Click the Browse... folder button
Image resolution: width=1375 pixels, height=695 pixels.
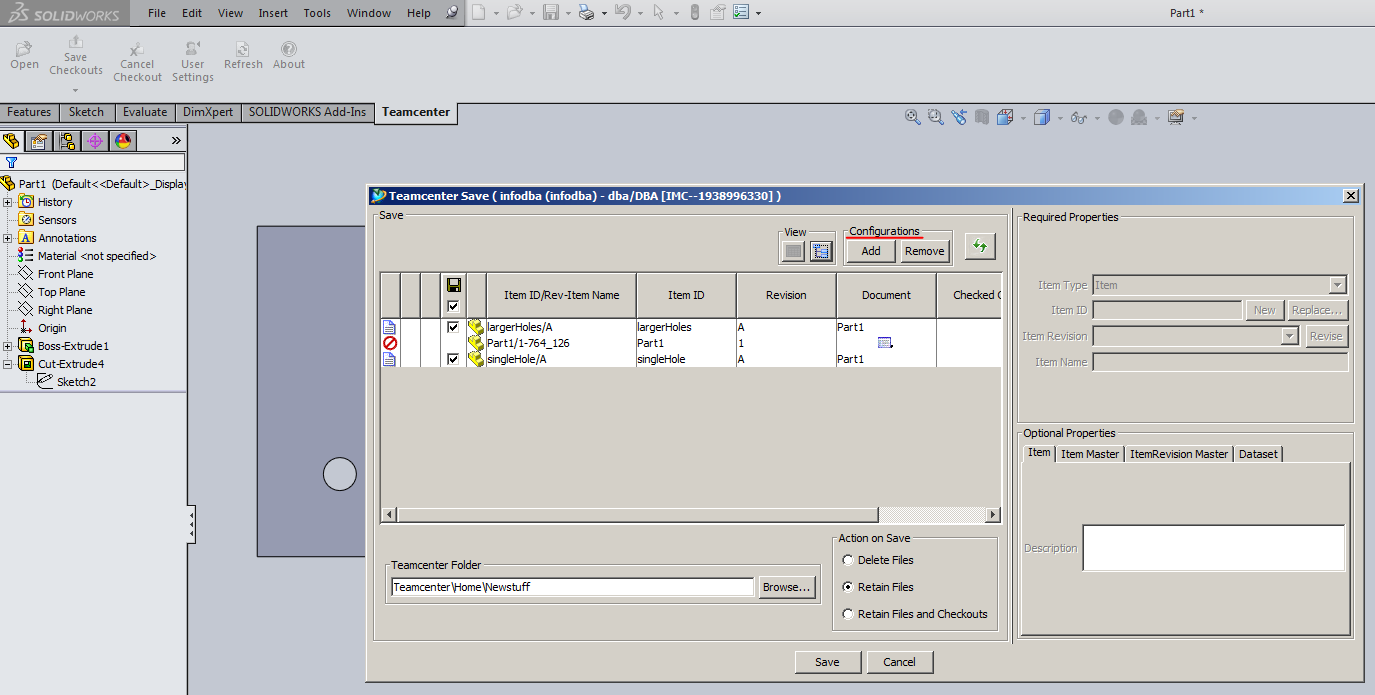click(x=787, y=587)
